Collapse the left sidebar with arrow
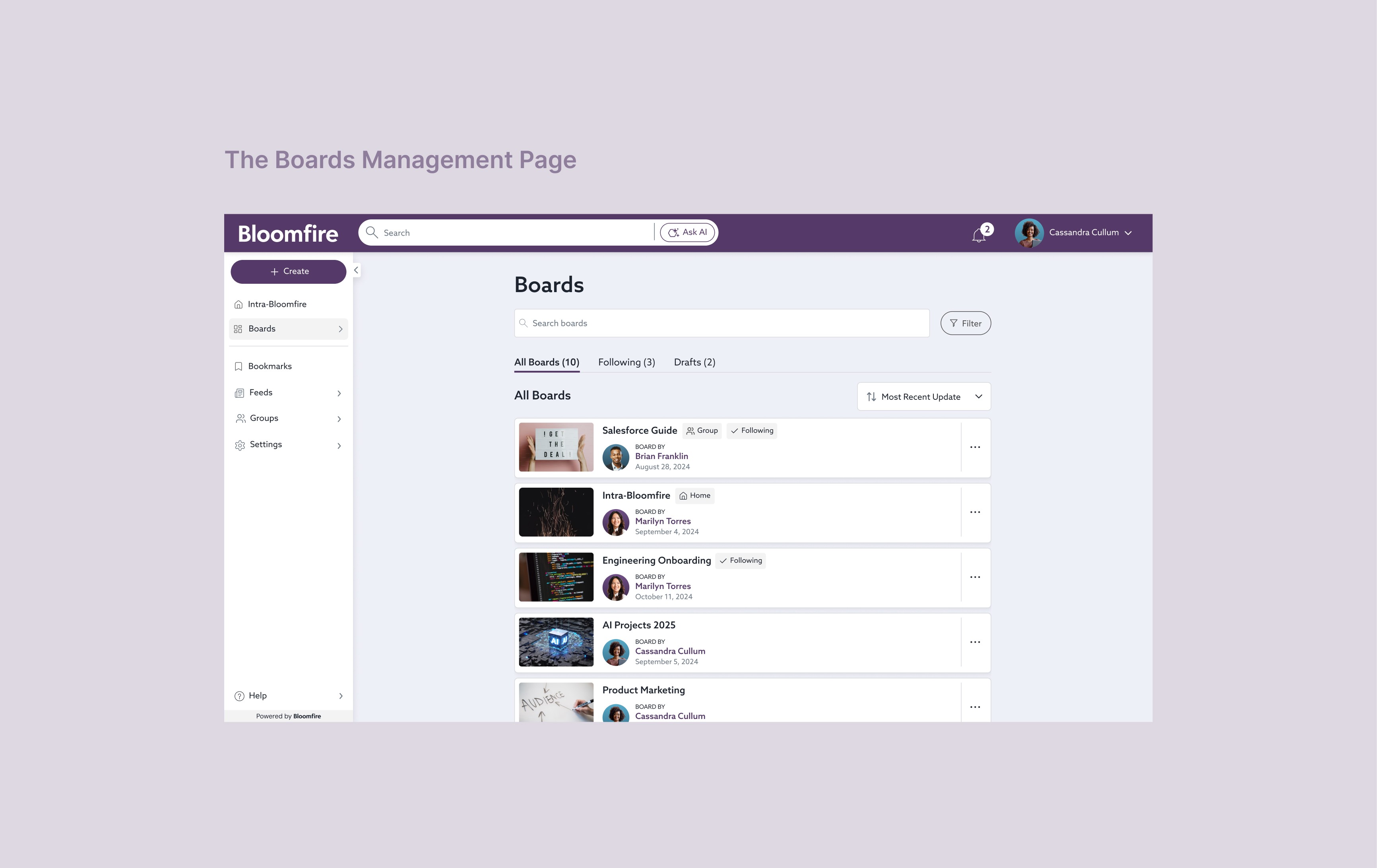Screen dimensions: 1377x868 (x=356, y=270)
